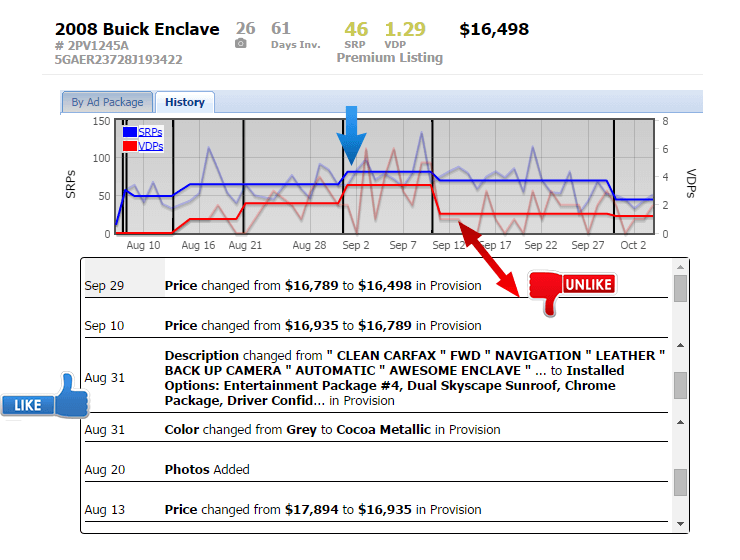Select the Aug 31 Description changed entry
The height and width of the screenshot is (560, 740).
[x=376, y=378]
